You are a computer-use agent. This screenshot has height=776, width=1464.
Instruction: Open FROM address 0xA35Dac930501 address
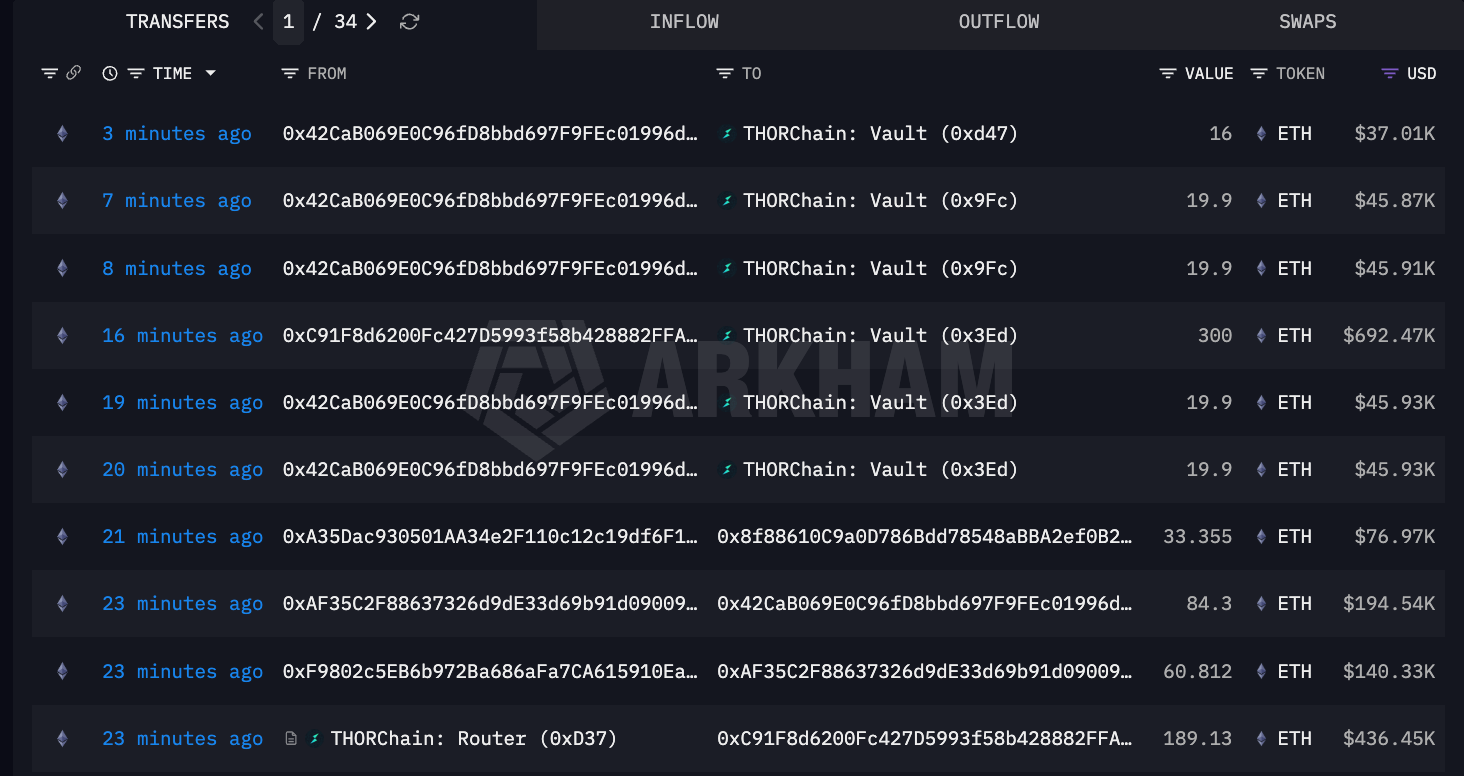491,537
